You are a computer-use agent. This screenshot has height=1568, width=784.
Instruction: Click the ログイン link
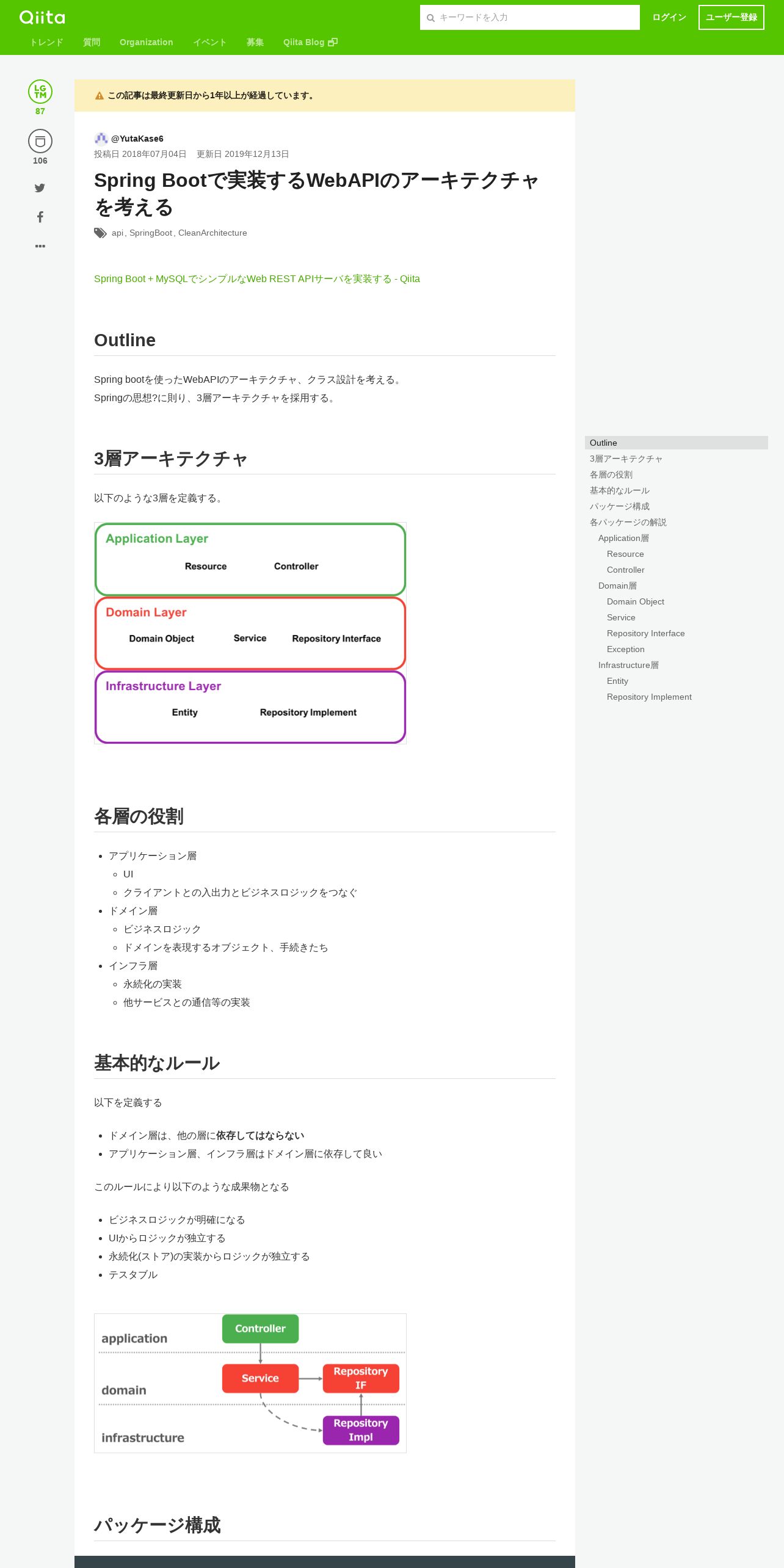[669, 17]
